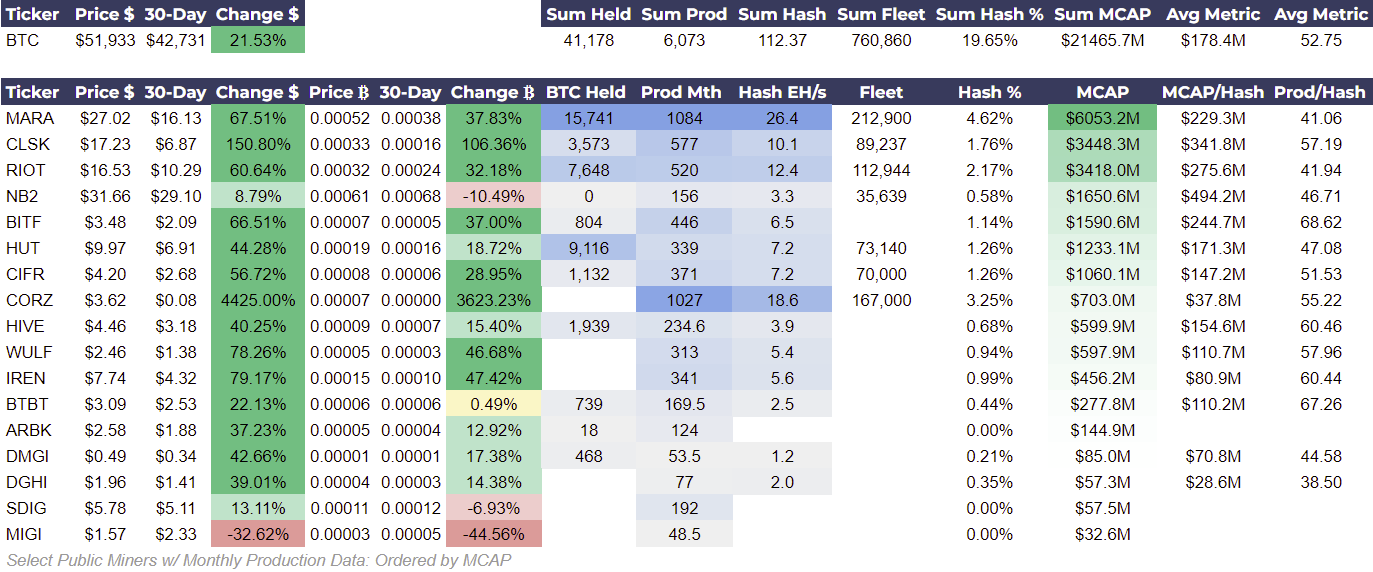Click the Sum MCAP header

(x=1103, y=14)
